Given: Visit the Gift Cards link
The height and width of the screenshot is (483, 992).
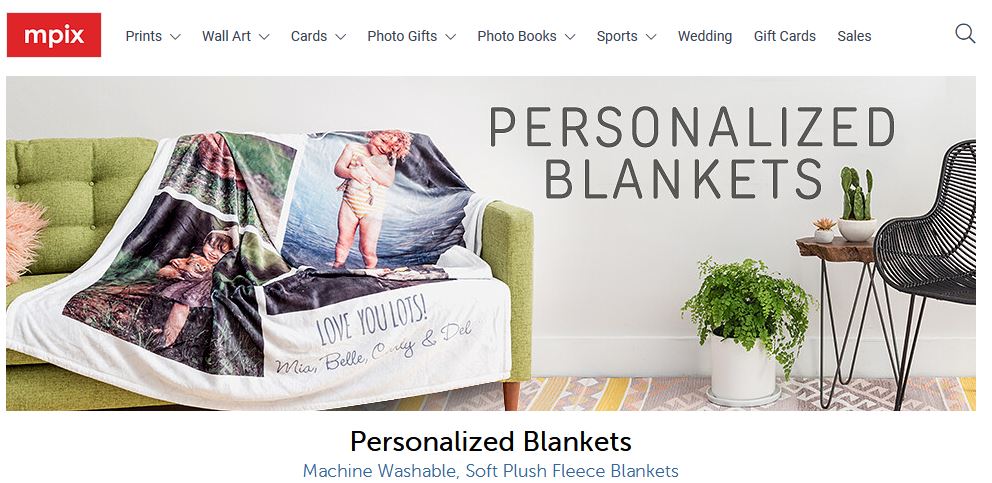Looking at the screenshot, I should pos(784,36).
